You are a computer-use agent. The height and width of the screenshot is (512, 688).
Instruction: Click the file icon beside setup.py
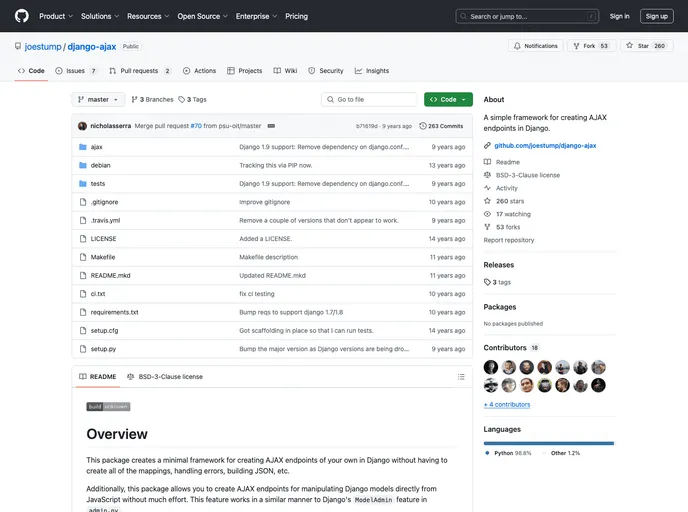coord(82,349)
